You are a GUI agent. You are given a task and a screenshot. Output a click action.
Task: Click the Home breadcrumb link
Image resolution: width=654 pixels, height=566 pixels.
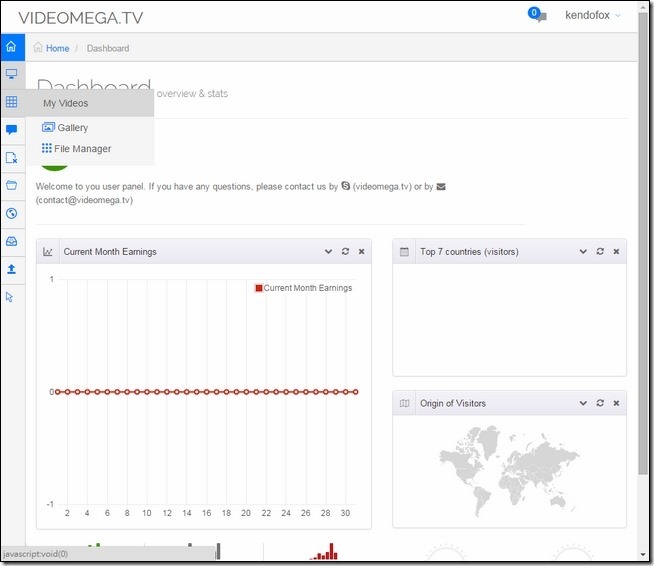(57, 48)
